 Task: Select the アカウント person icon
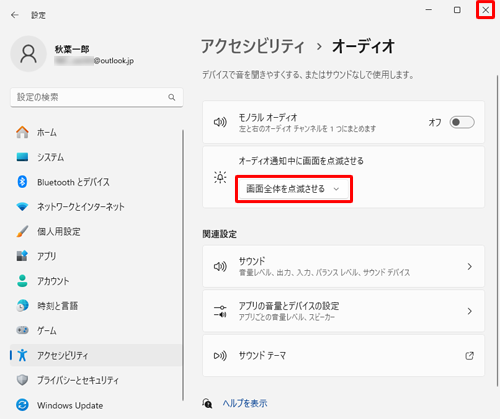(22, 281)
